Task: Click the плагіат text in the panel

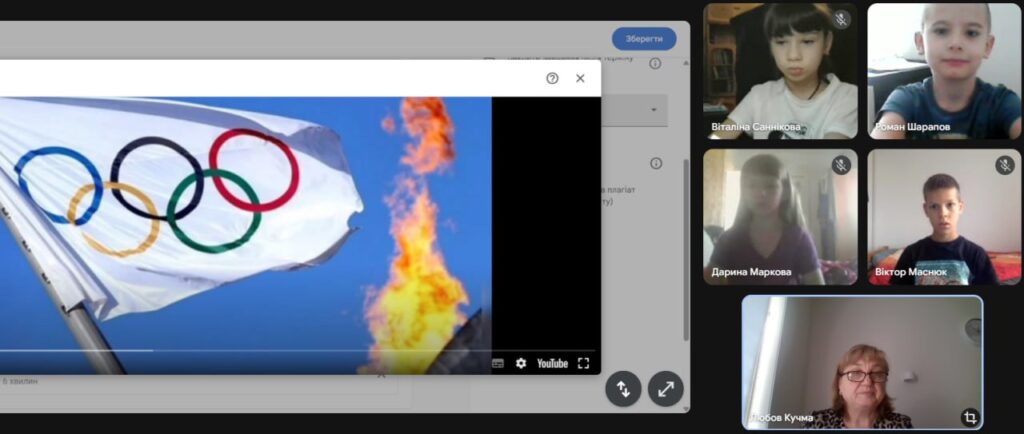Action: tap(621, 189)
